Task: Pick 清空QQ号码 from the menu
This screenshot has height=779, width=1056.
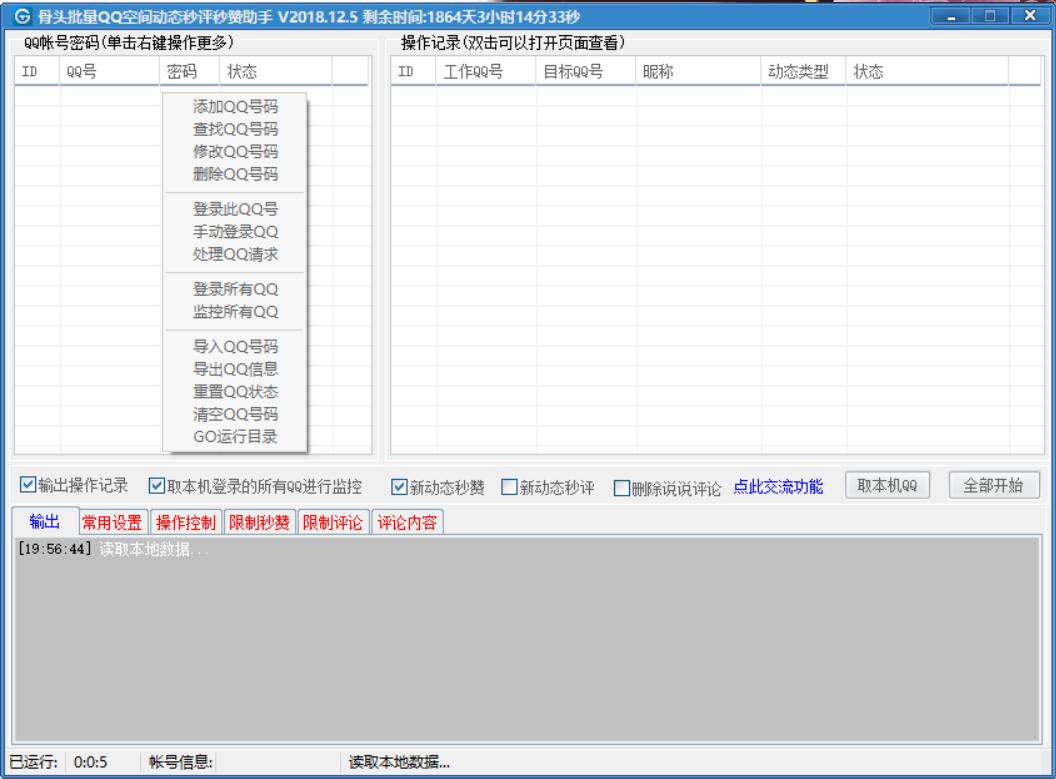Action: click(x=235, y=414)
